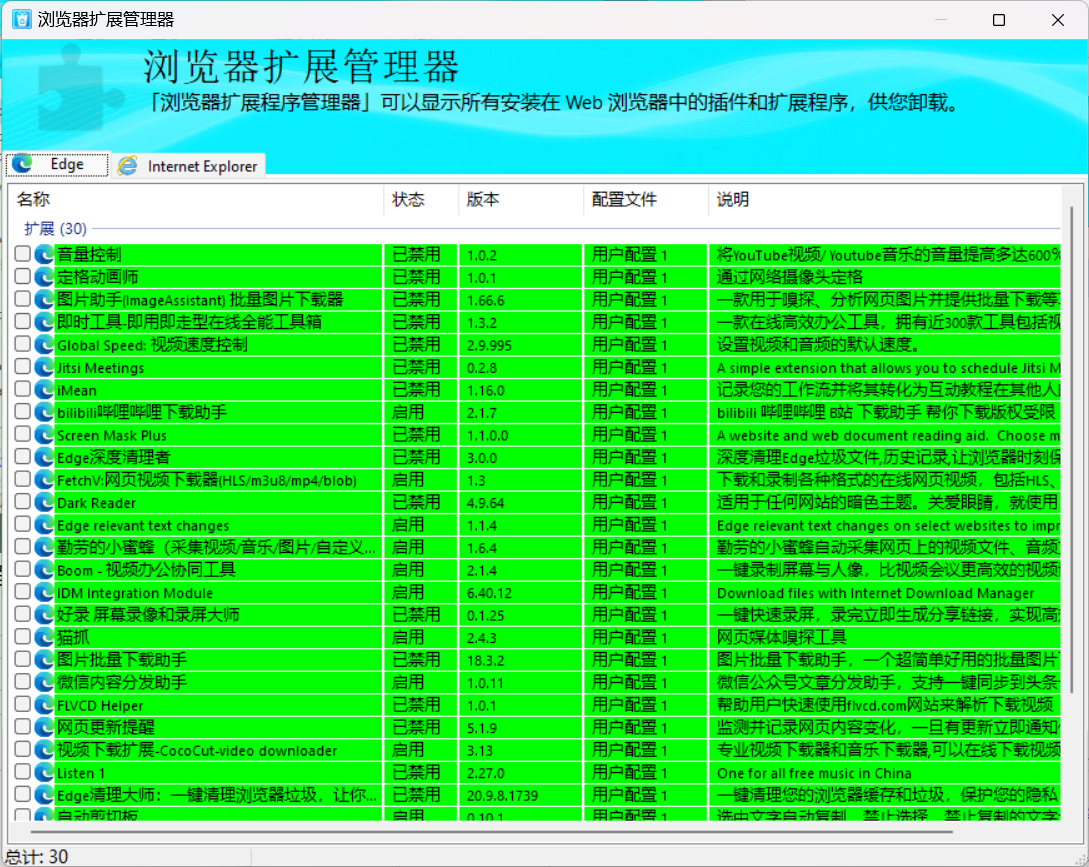Select the checkbox for Screen Mask Plus
Image resolution: width=1089 pixels, height=867 pixels.
pyautogui.click(x=22, y=434)
